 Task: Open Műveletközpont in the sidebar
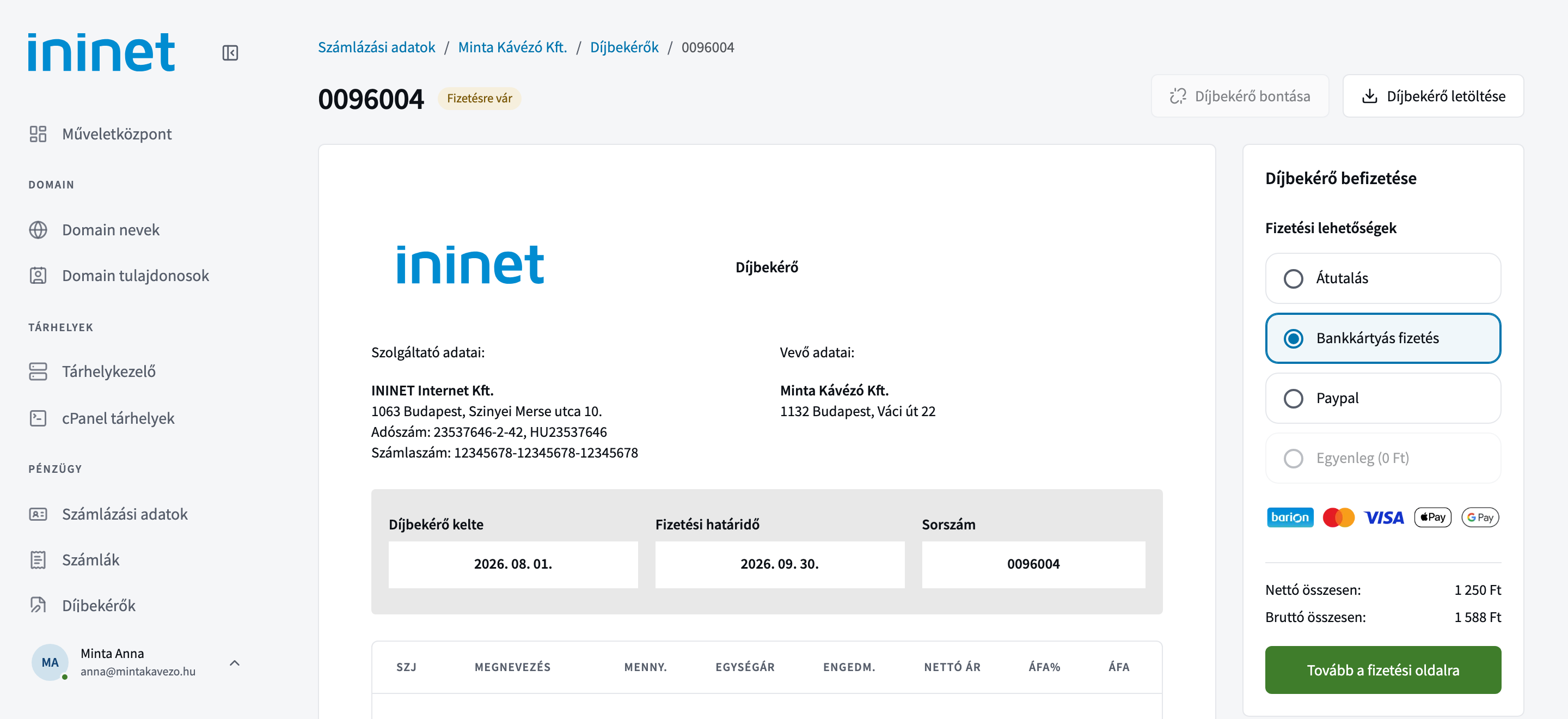(x=117, y=134)
